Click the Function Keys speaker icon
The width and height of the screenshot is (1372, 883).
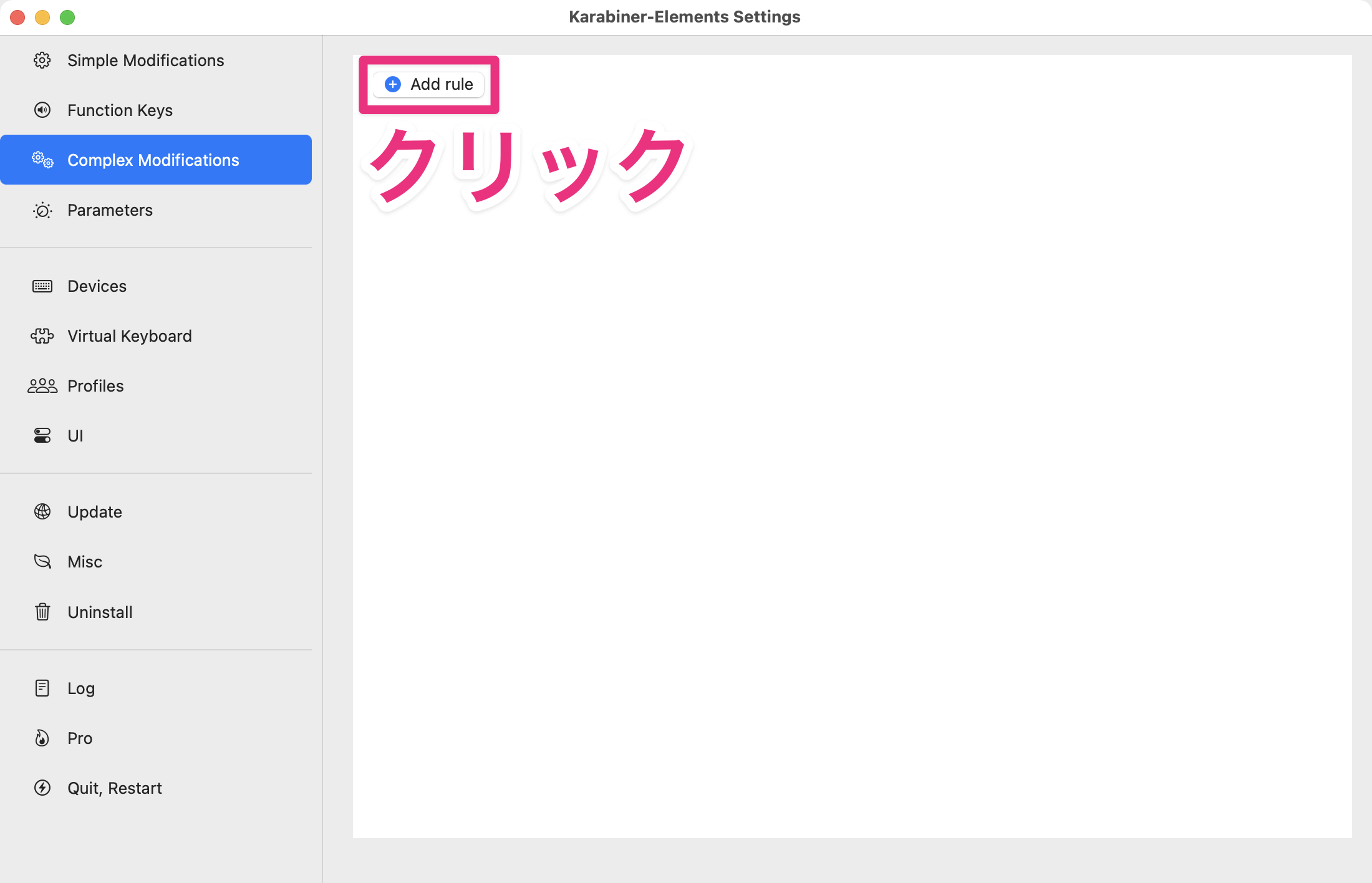[42, 110]
